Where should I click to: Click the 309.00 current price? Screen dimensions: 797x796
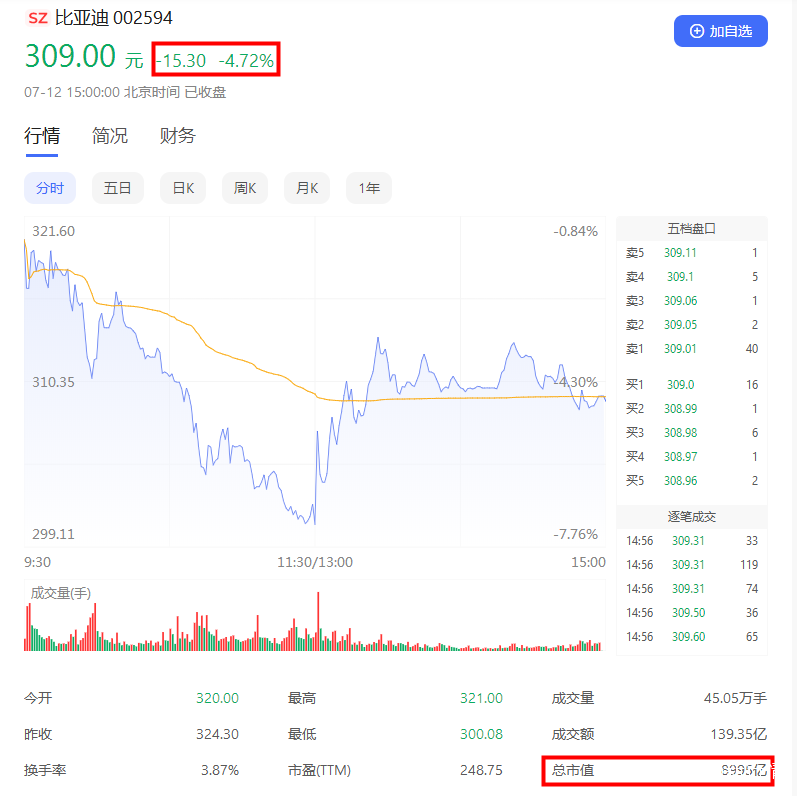click(70, 56)
